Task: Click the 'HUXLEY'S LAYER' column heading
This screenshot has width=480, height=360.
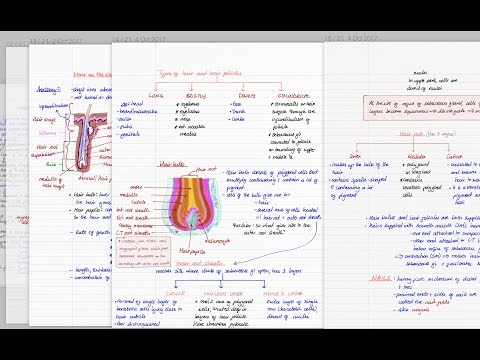Action: 223,294
